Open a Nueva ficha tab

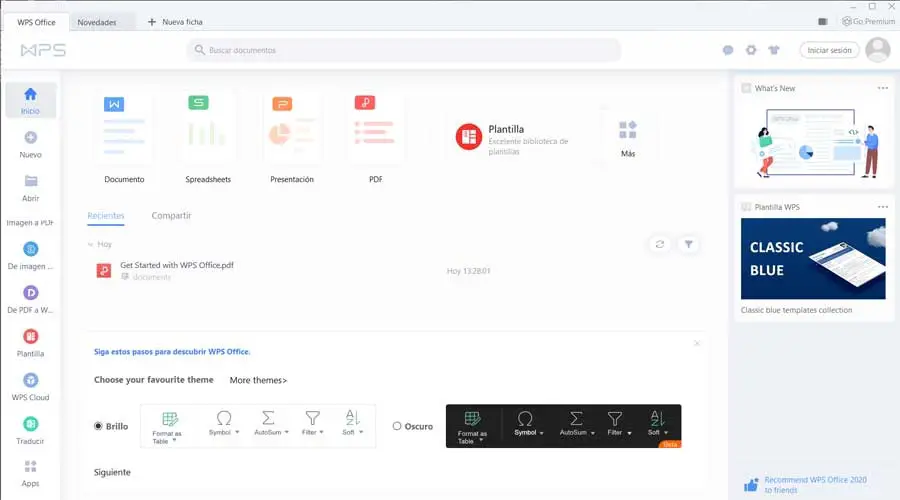[175, 22]
